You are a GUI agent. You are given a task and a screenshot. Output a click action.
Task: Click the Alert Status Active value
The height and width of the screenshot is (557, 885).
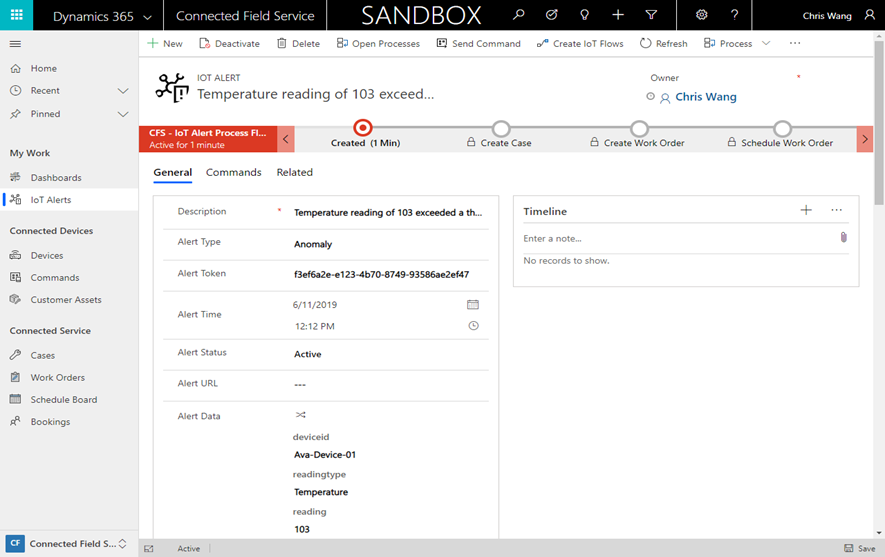click(308, 354)
